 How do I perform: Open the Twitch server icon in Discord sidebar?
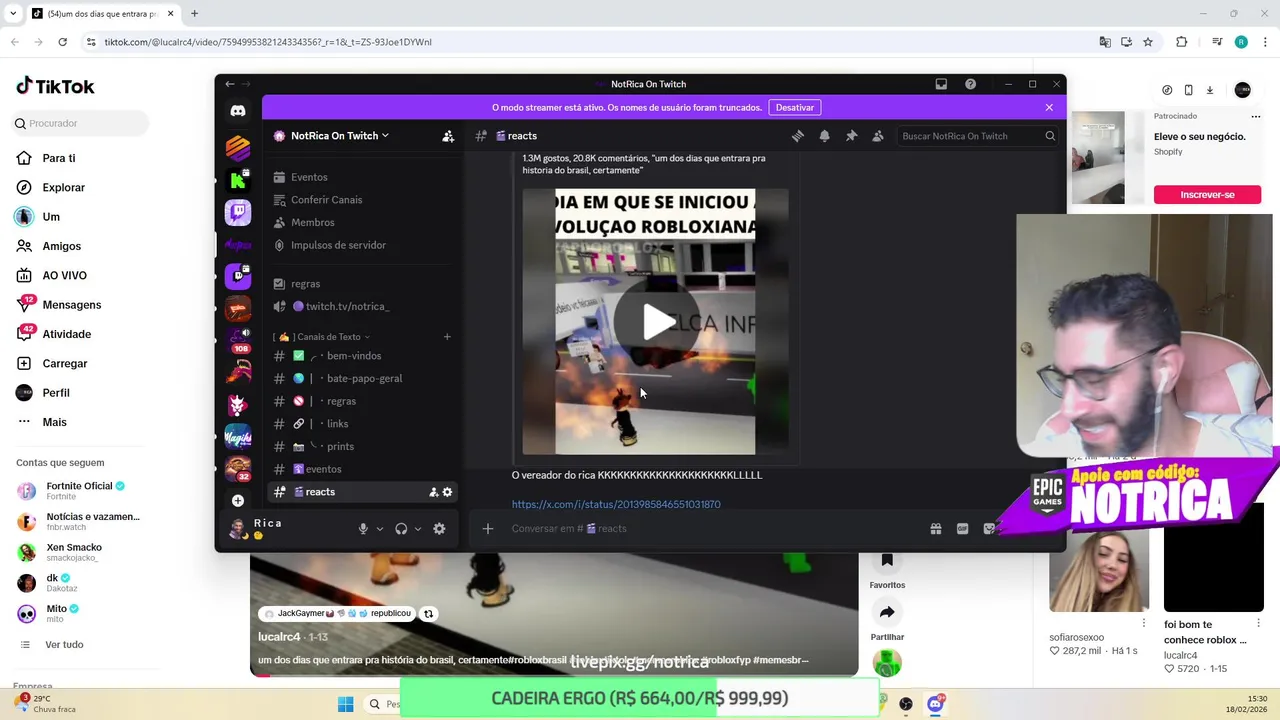click(238, 212)
